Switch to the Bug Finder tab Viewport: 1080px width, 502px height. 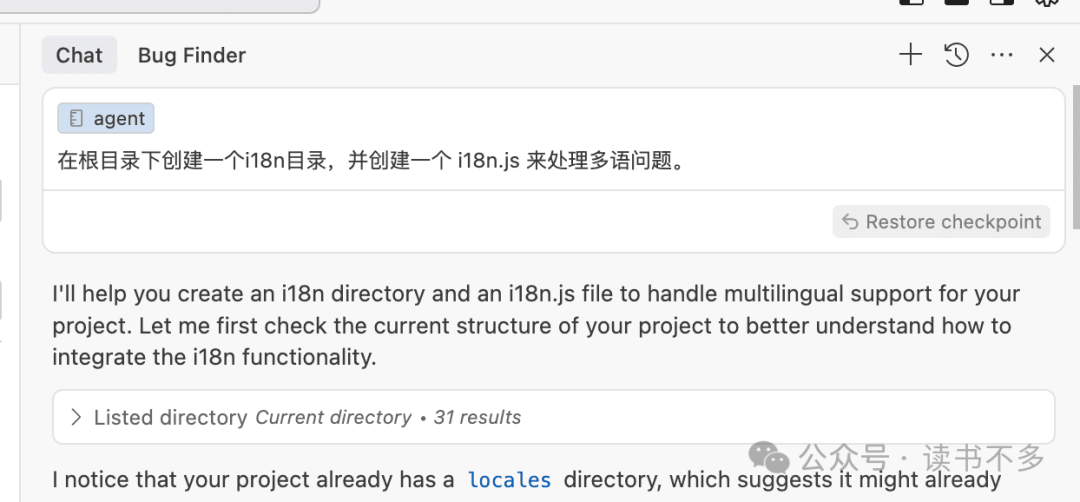(x=192, y=55)
